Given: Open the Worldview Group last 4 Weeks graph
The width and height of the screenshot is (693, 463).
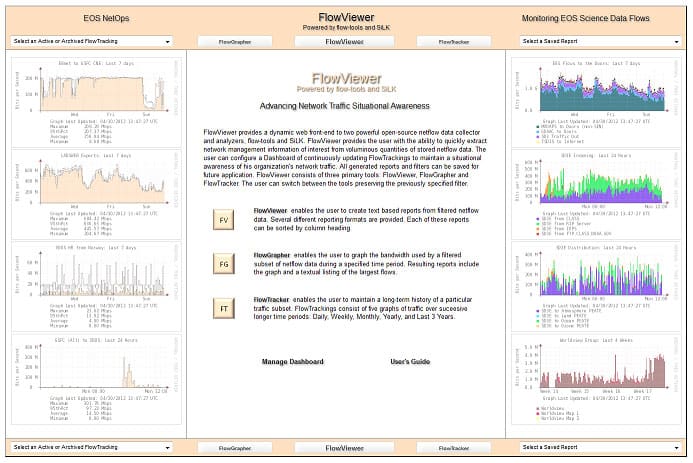Looking at the screenshot, I should click(x=596, y=379).
